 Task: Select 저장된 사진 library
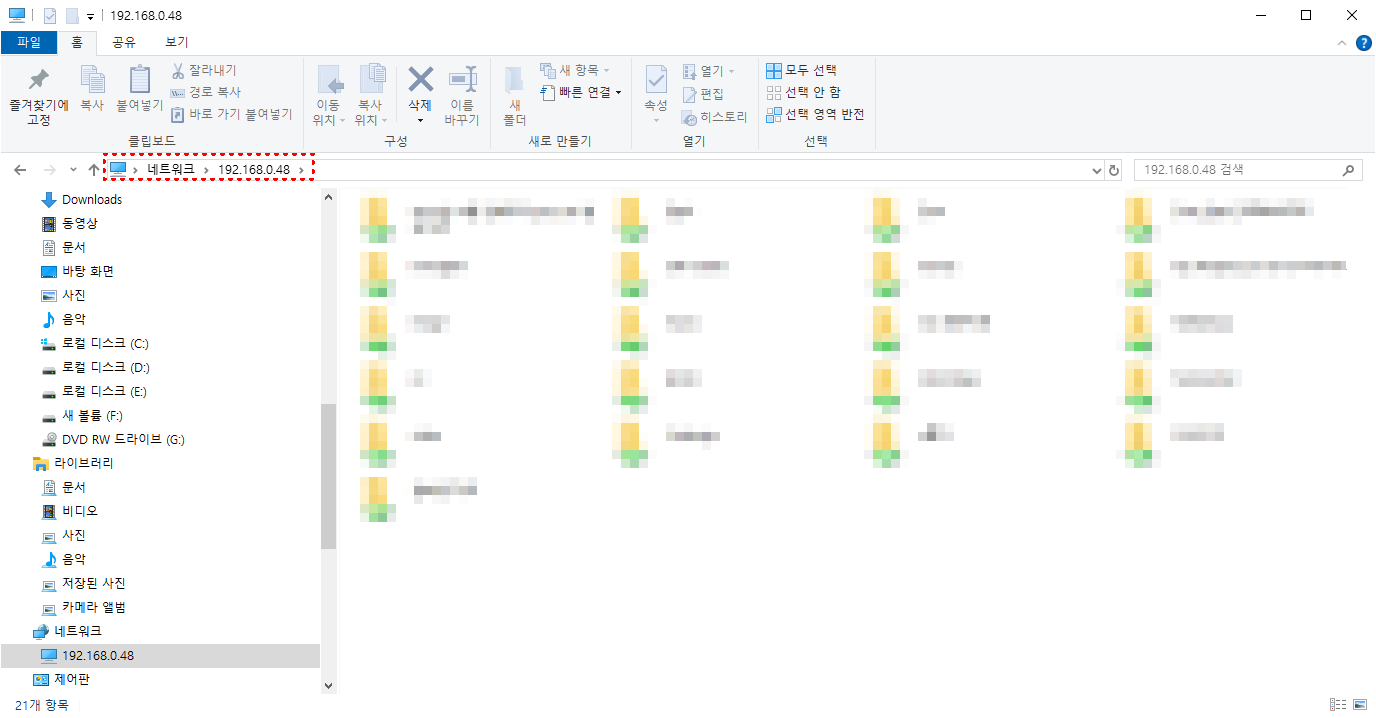[x=93, y=583]
